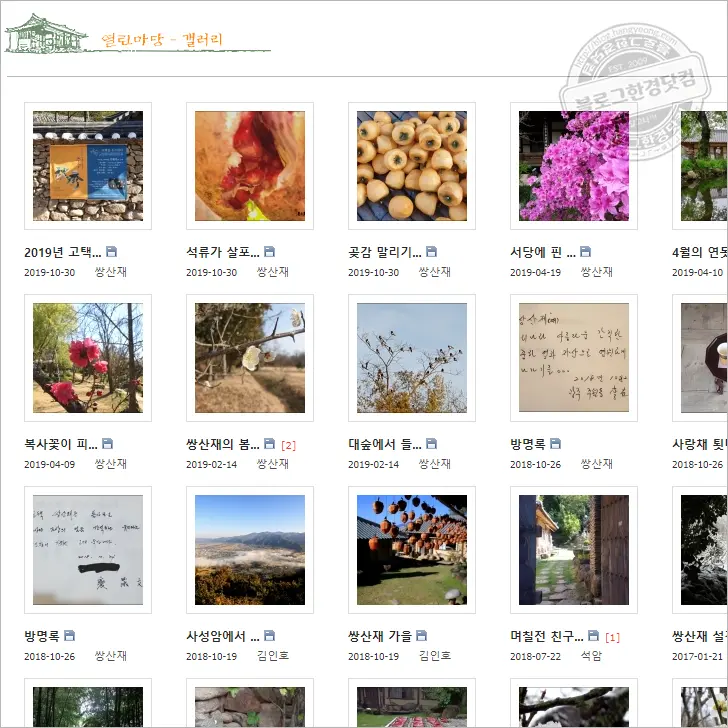The width and height of the screenshot is (728, 728).
Task: Click the '열린마당 - 갤러리' page heading
Action: [x=162, y=39]
